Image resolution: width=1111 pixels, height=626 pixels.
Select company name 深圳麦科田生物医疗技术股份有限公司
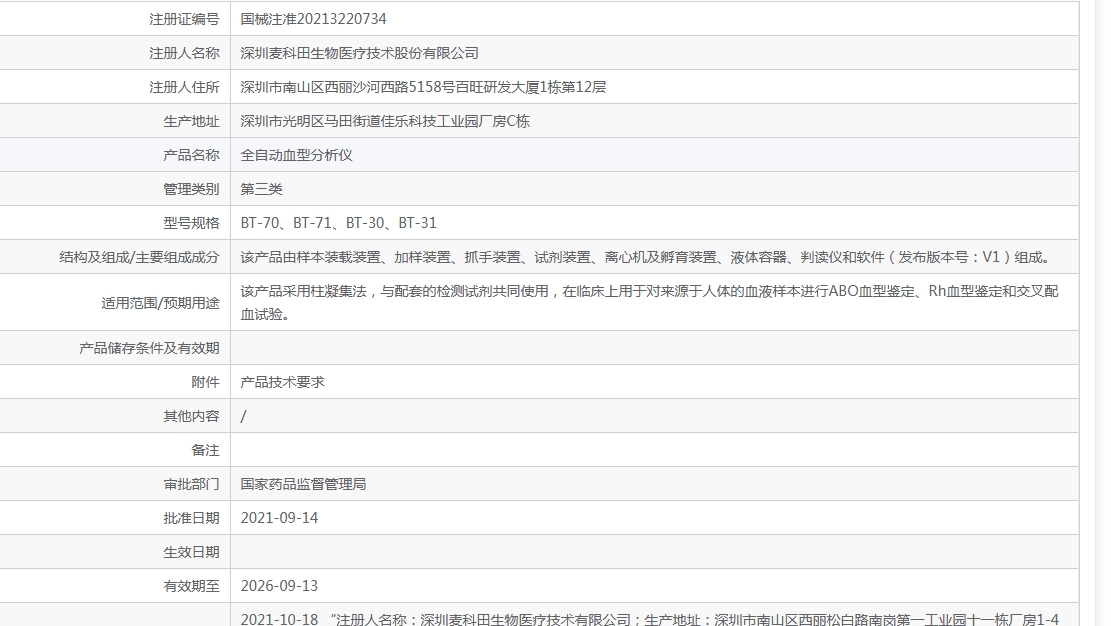coord(359,53)
